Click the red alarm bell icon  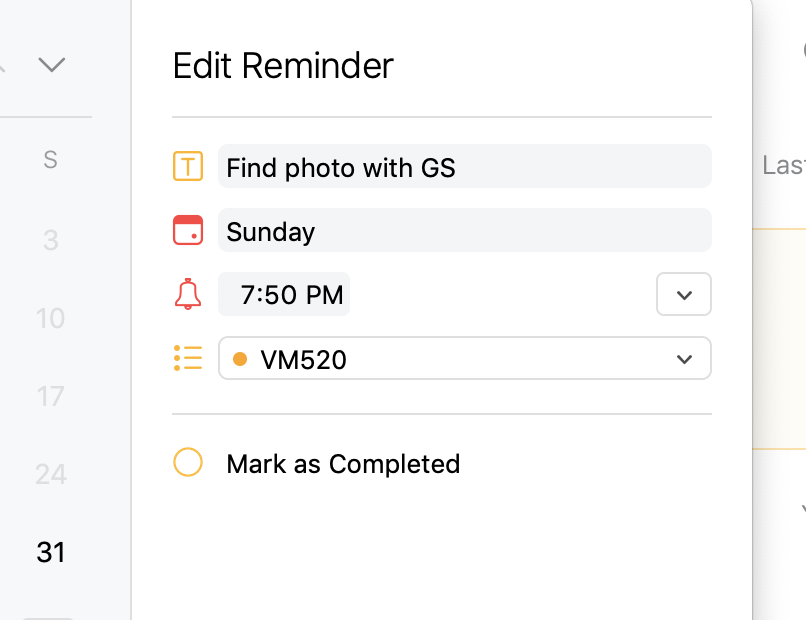(188, 294)
